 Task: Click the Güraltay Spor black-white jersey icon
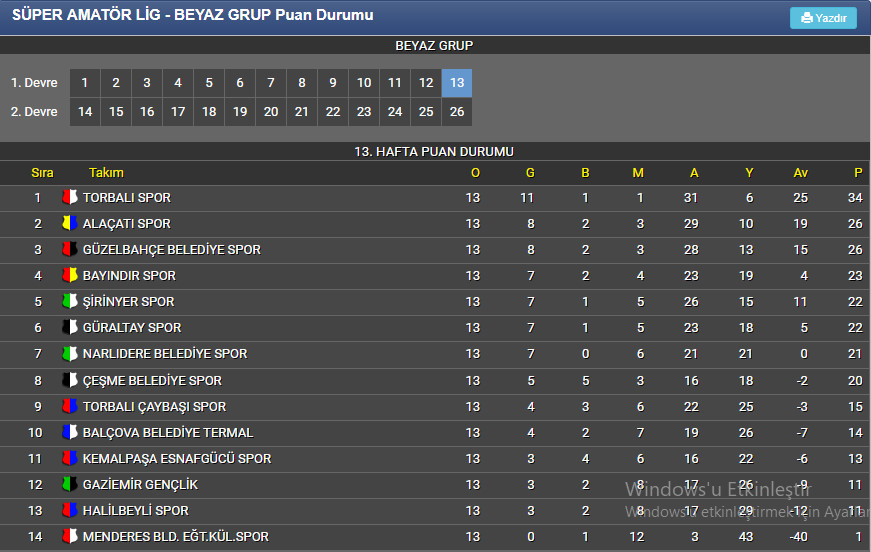tap(69, 327)
